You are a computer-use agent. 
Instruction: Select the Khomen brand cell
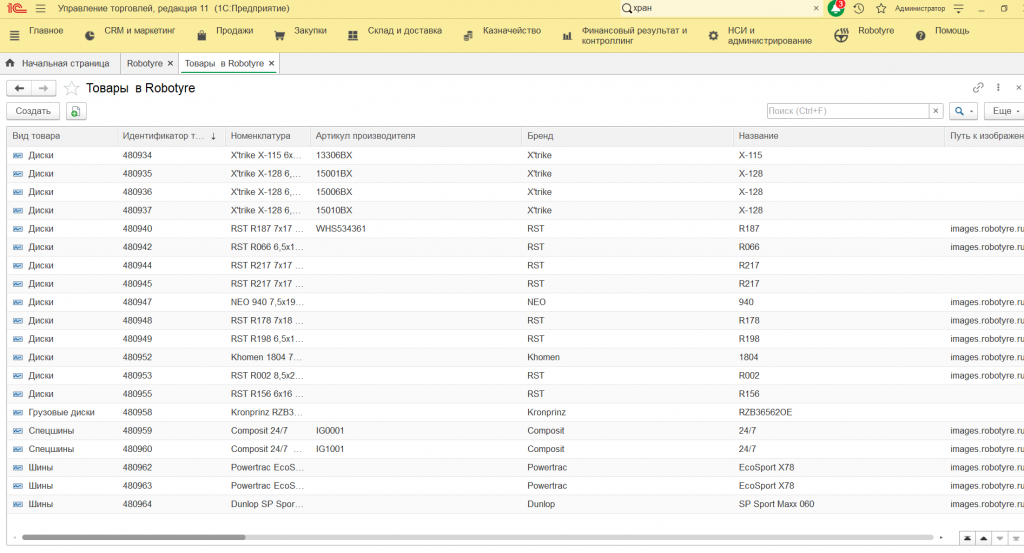628,357
